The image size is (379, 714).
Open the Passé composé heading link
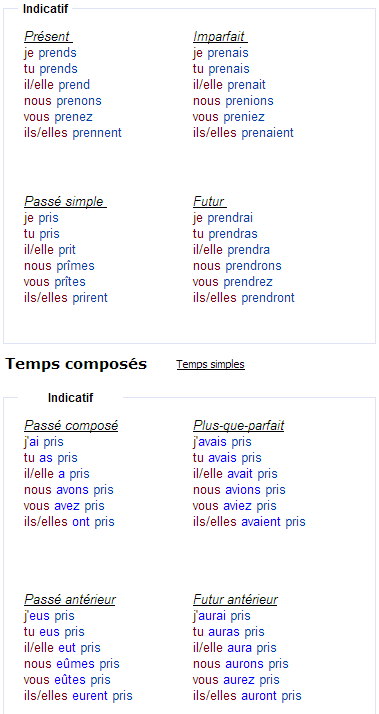click(x=71, y=426)
